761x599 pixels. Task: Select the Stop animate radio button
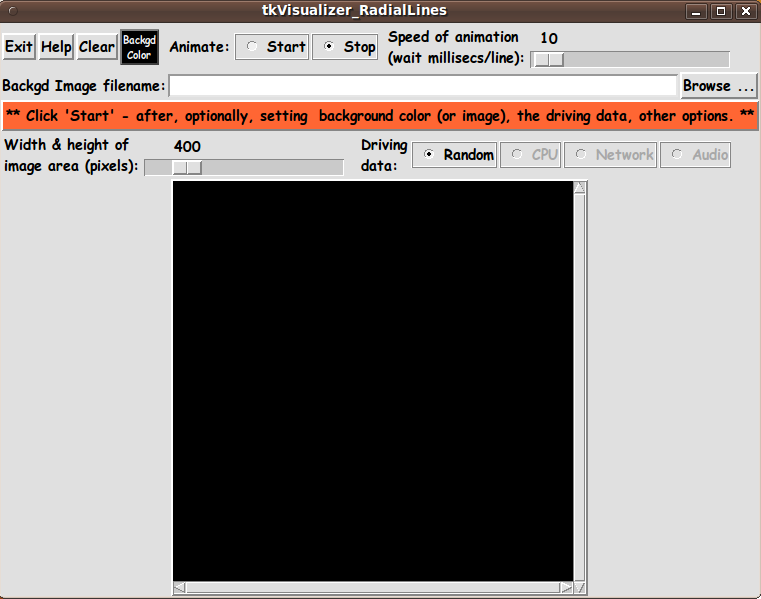tap(345, 47)
